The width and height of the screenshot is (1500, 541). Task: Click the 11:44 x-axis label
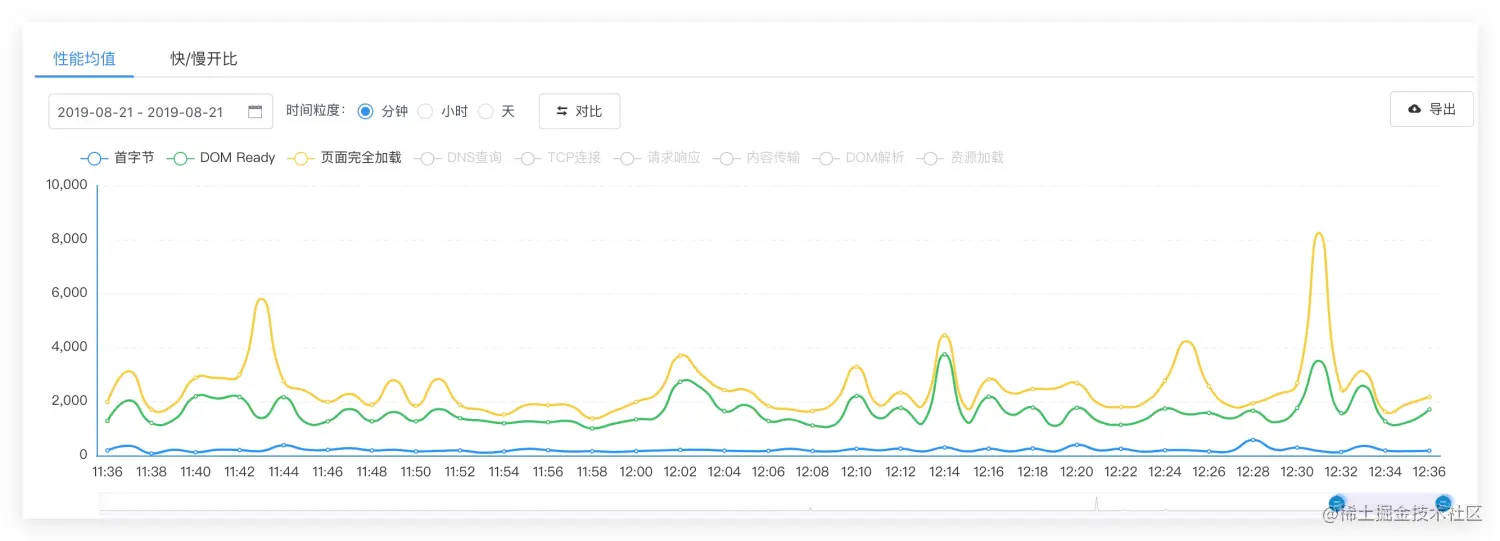pyautogui.click(x=284, y=472)
